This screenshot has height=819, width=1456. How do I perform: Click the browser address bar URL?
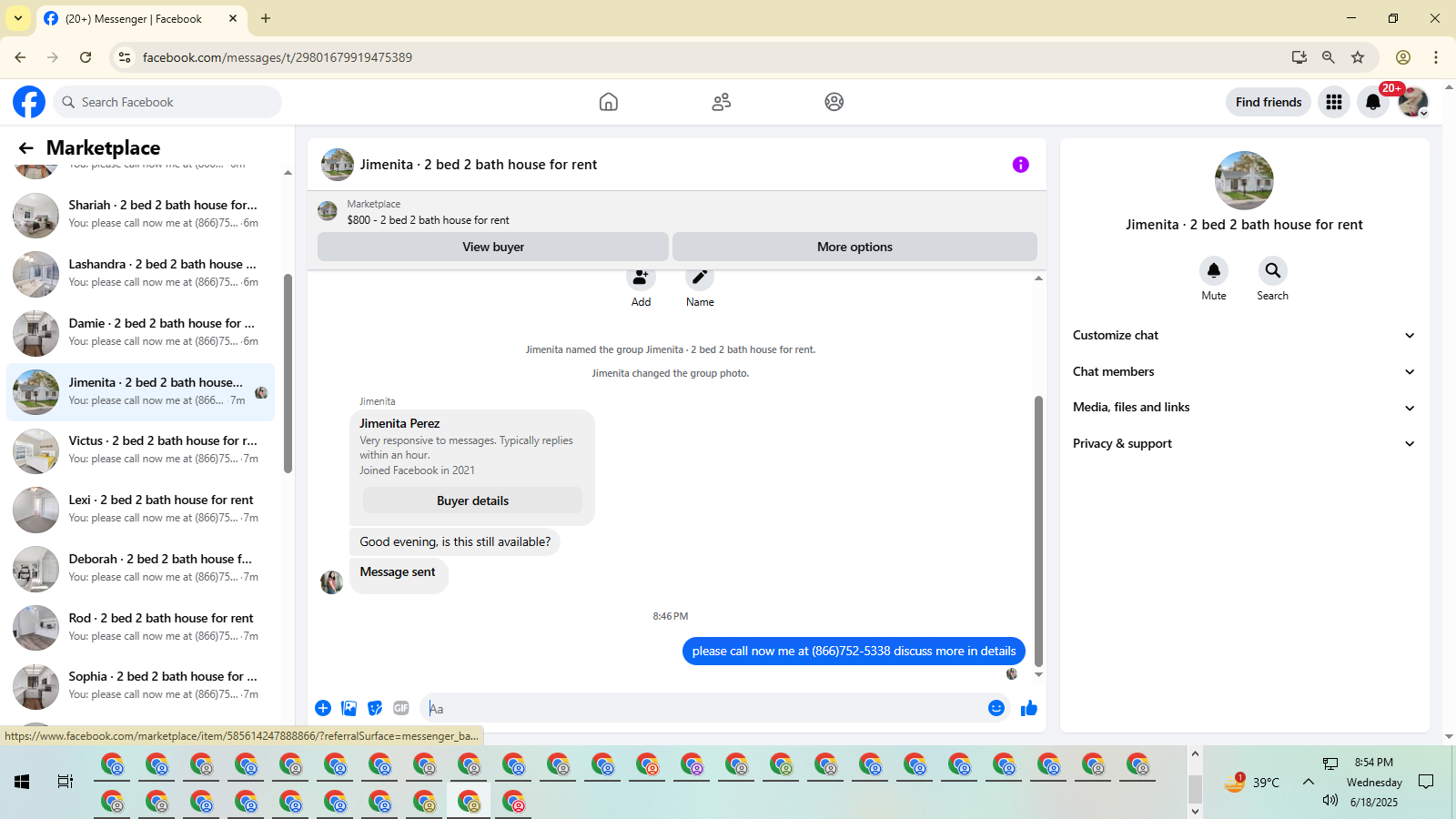point(278,57)
